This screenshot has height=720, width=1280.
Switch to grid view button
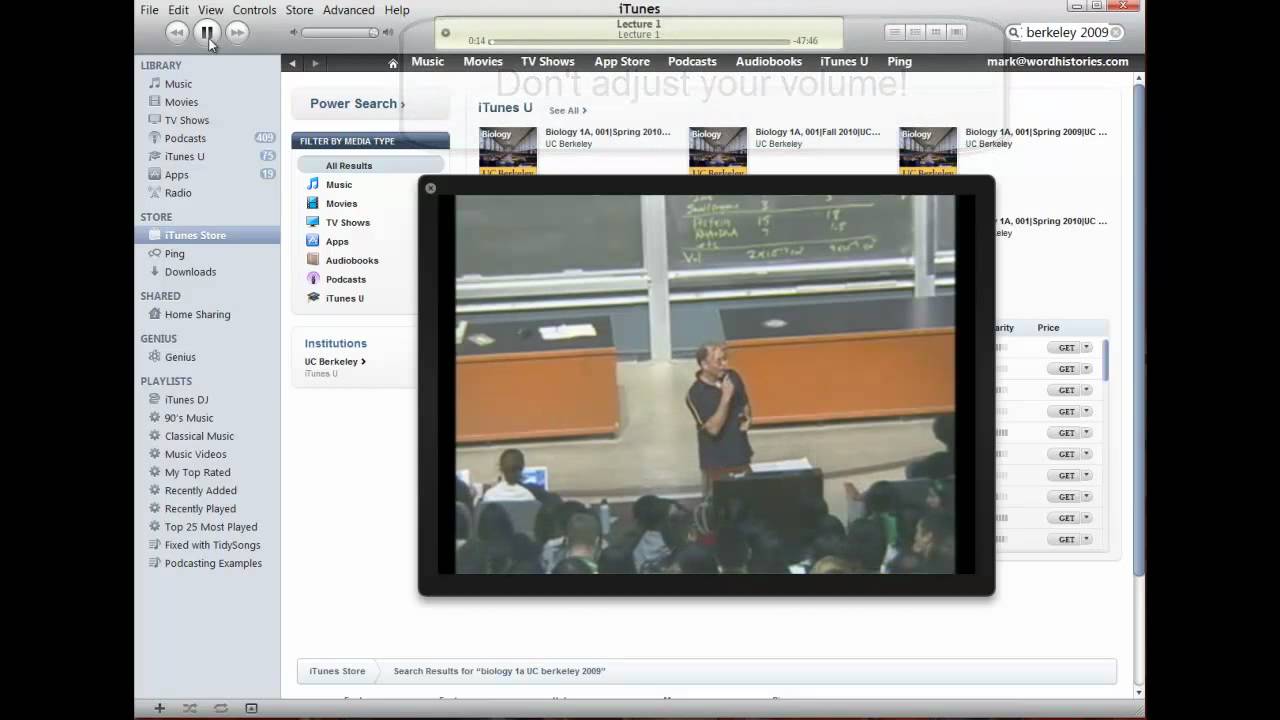936,33
